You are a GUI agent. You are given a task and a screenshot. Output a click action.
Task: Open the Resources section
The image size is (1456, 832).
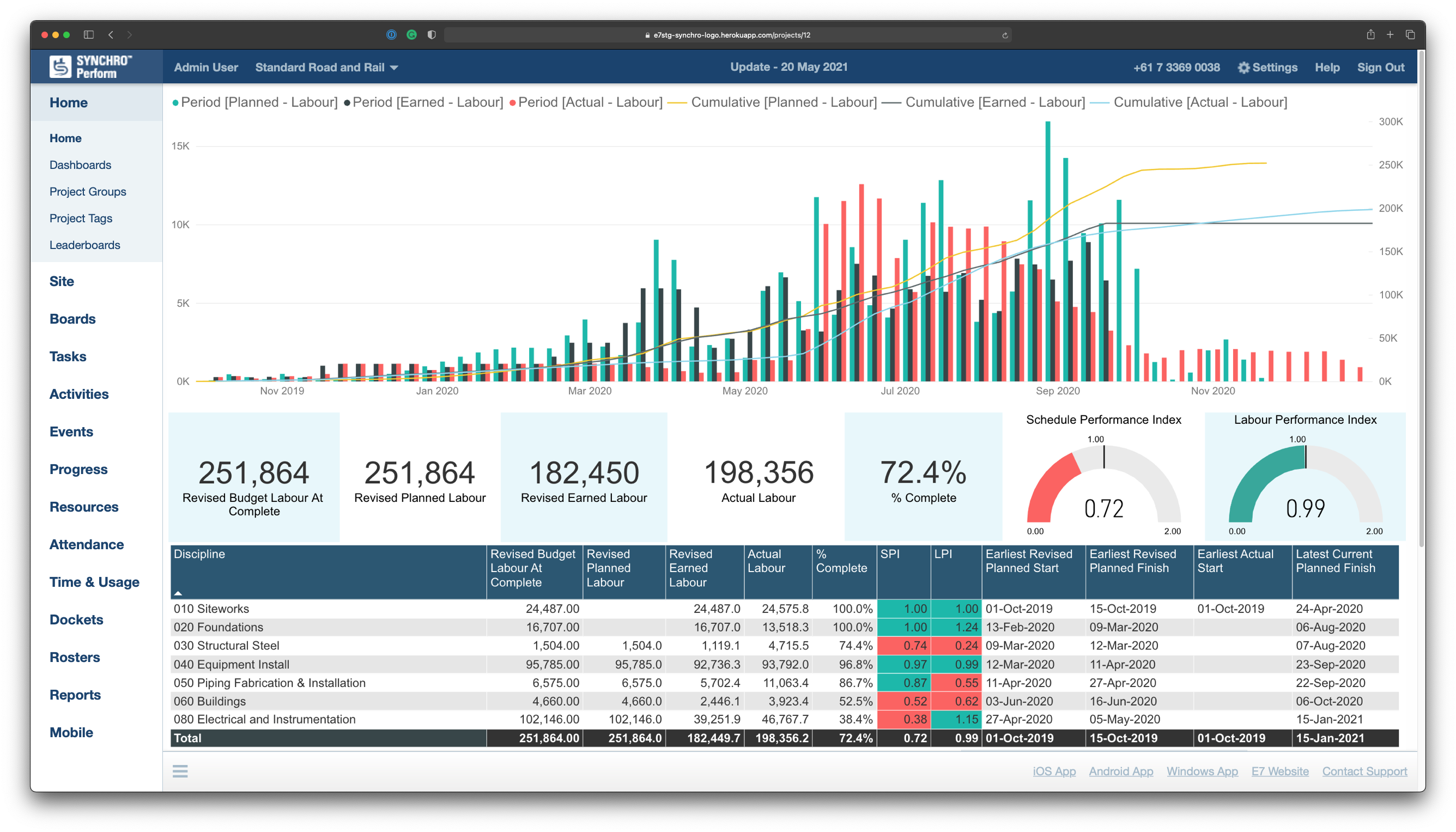point(83,506)
